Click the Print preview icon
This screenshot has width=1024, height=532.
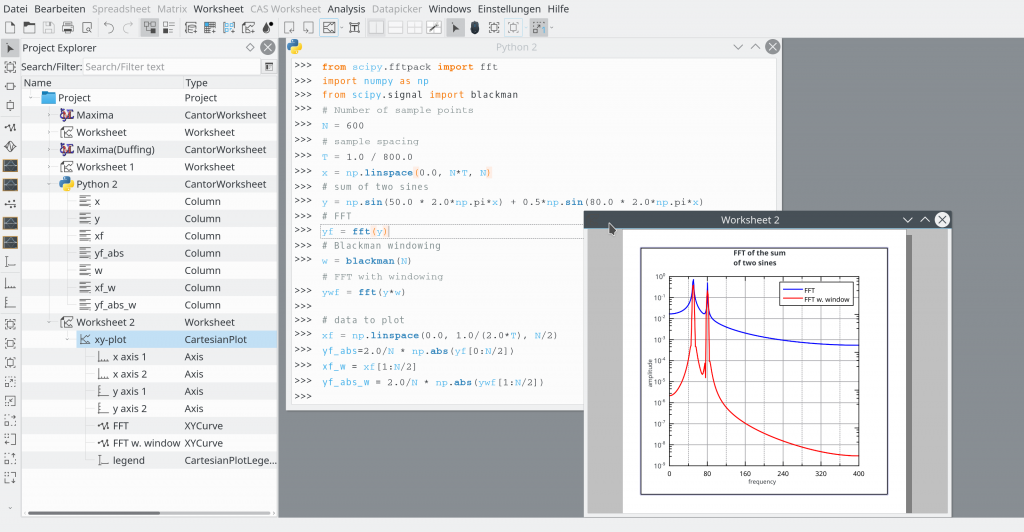(x=85, y=28)
